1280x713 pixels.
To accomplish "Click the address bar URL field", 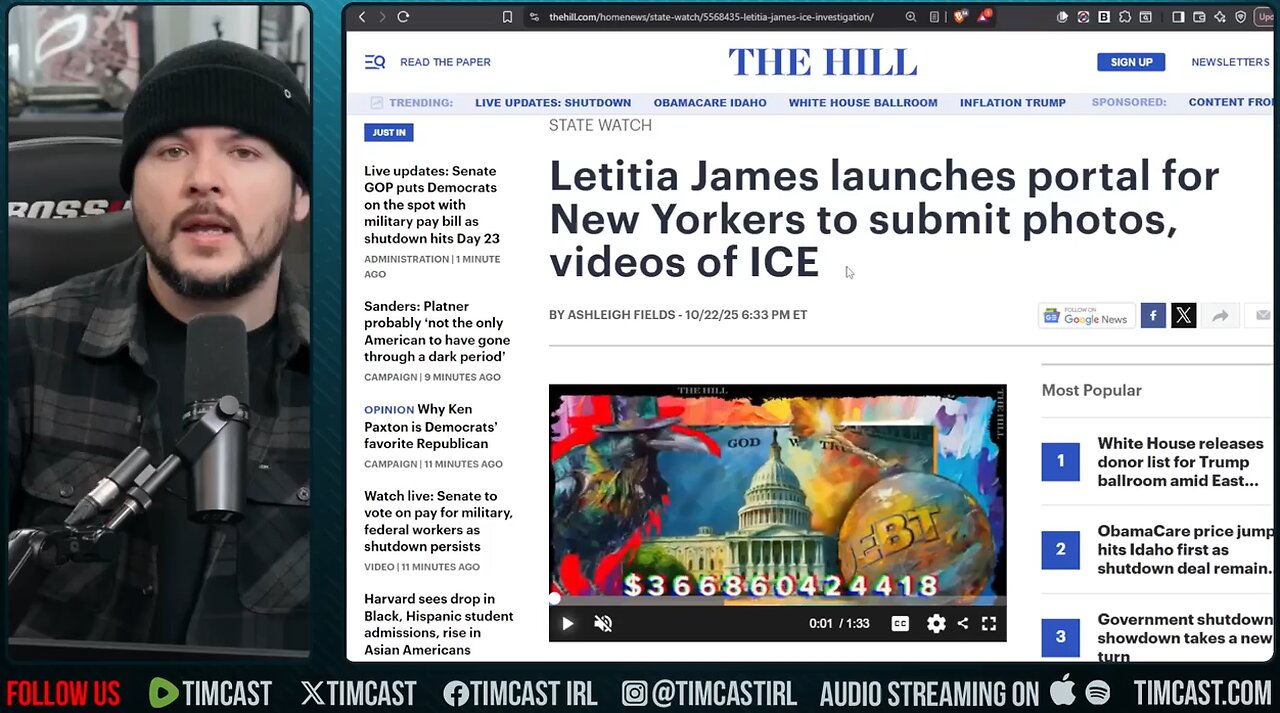I will [711, 17].
